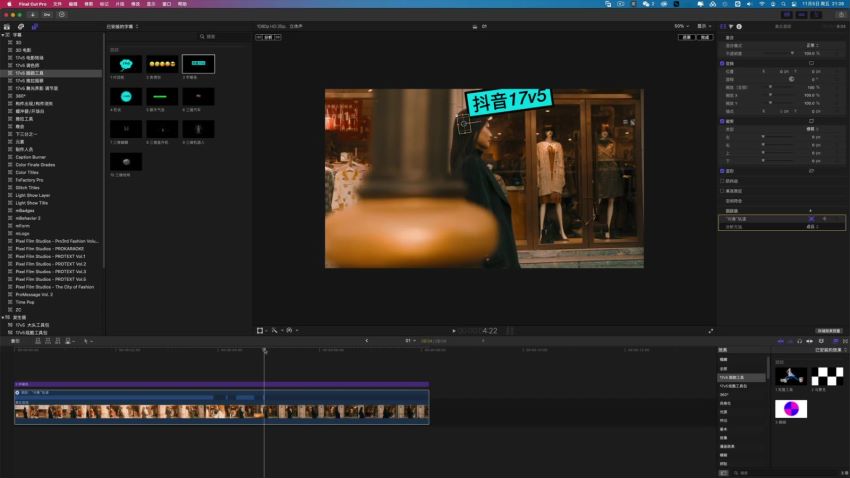Click the insert clip icon
The image size is (850, 478).
48,341
